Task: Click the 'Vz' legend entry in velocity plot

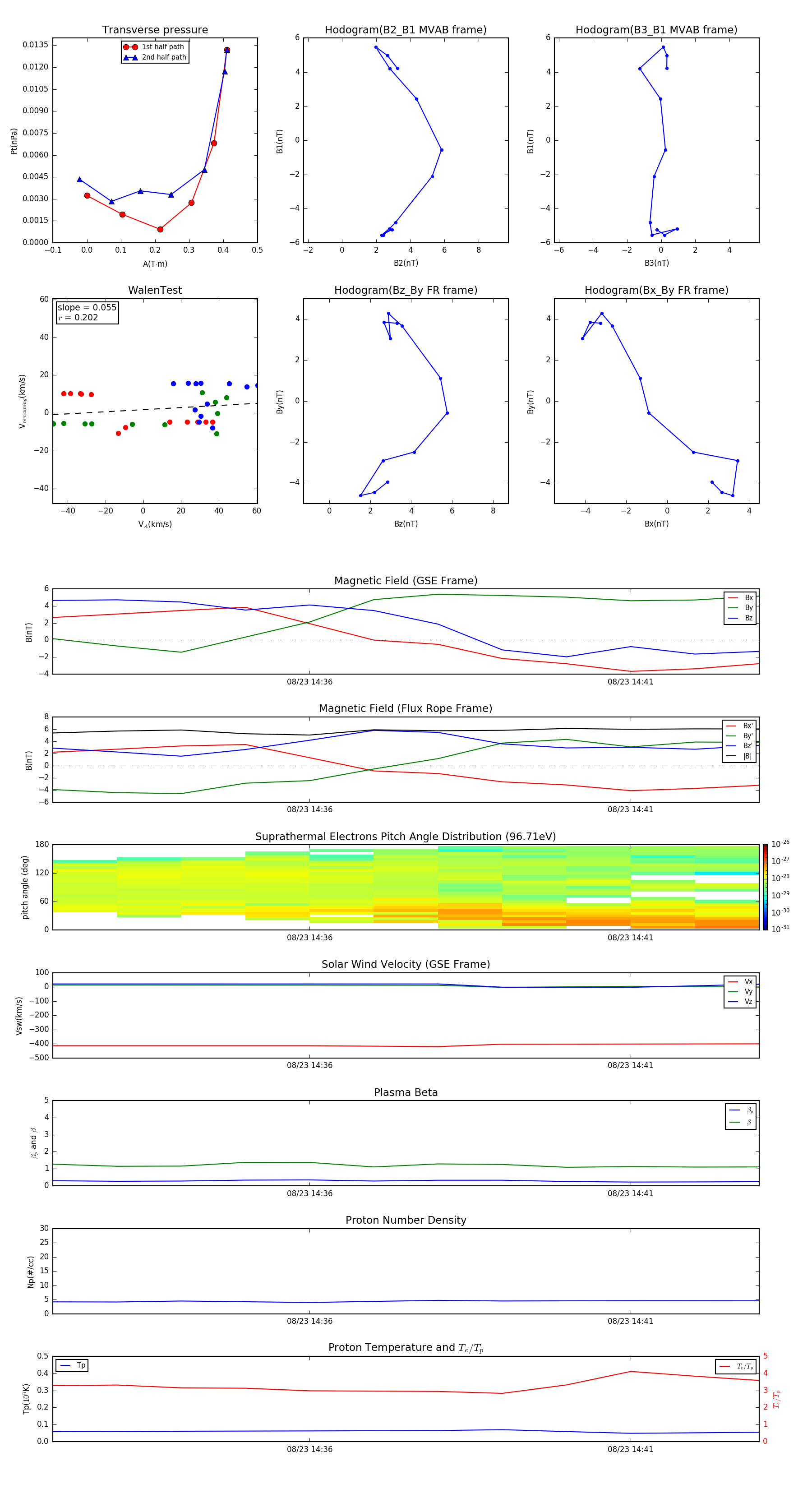Action: (740, 1002)
